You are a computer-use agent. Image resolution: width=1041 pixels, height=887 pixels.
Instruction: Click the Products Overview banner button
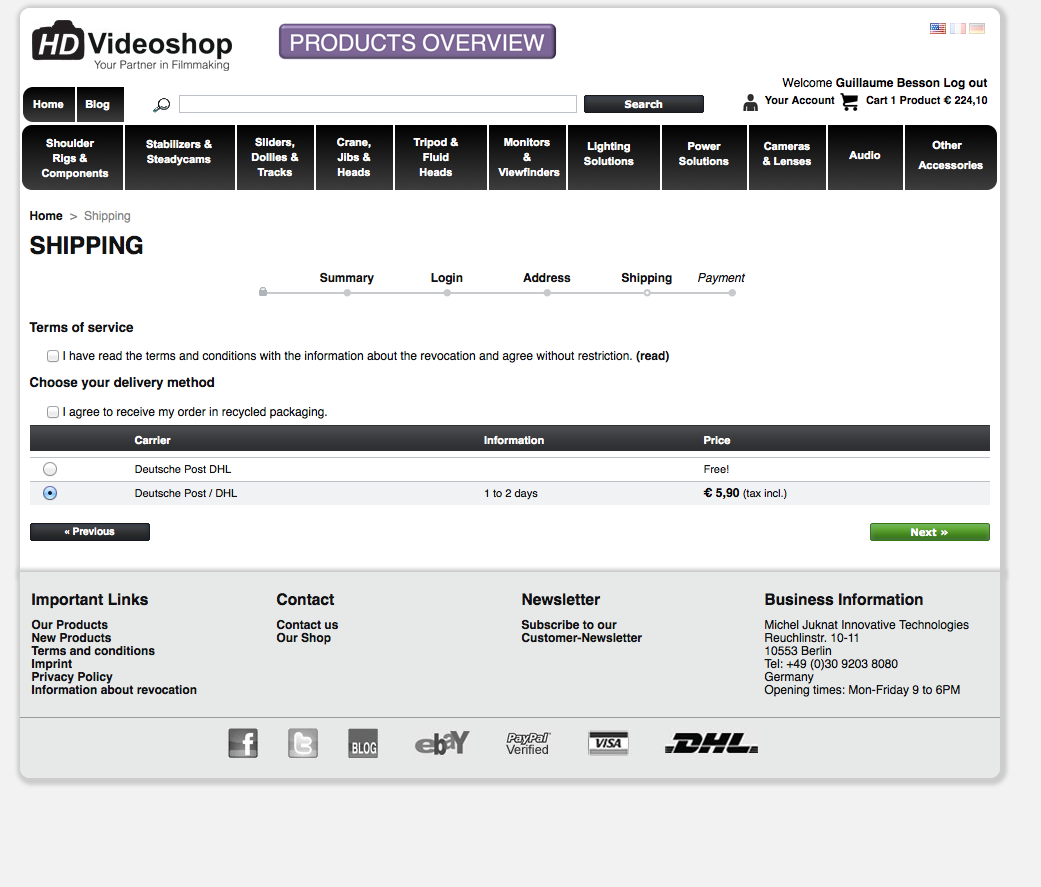click(417, 42)
